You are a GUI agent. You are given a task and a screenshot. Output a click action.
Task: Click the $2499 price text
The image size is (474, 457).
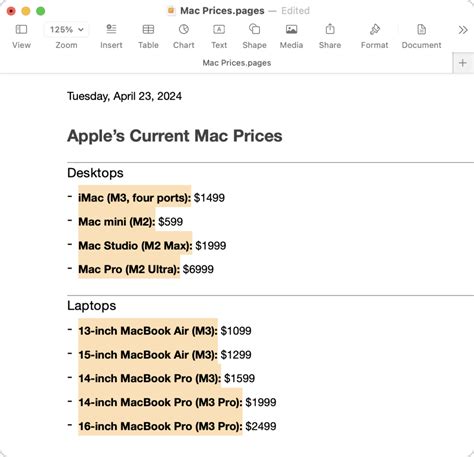pyautogui.click(x=261, y=426)
